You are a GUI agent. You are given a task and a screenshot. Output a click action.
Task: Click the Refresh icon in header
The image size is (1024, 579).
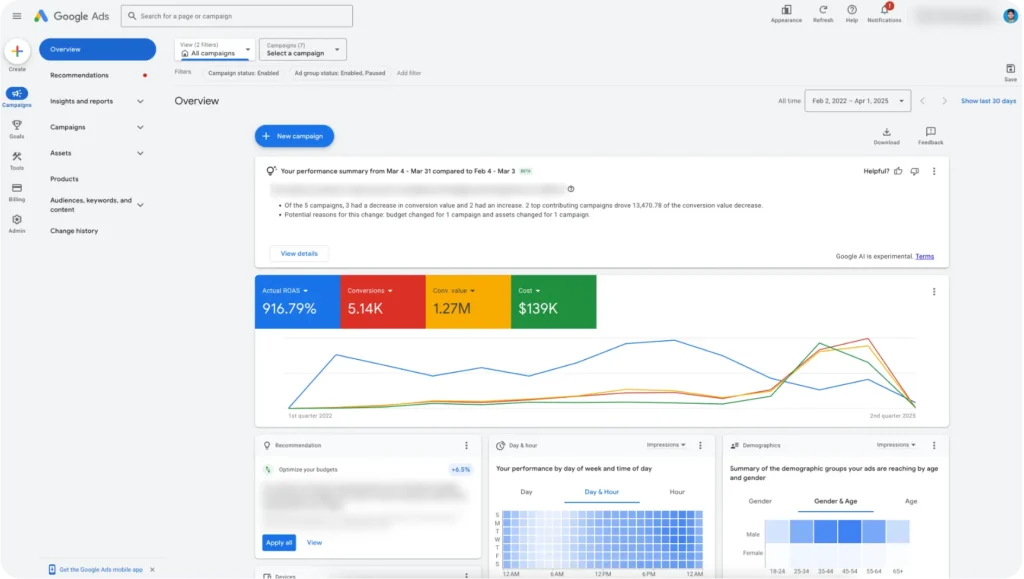[x=823, y=10]
